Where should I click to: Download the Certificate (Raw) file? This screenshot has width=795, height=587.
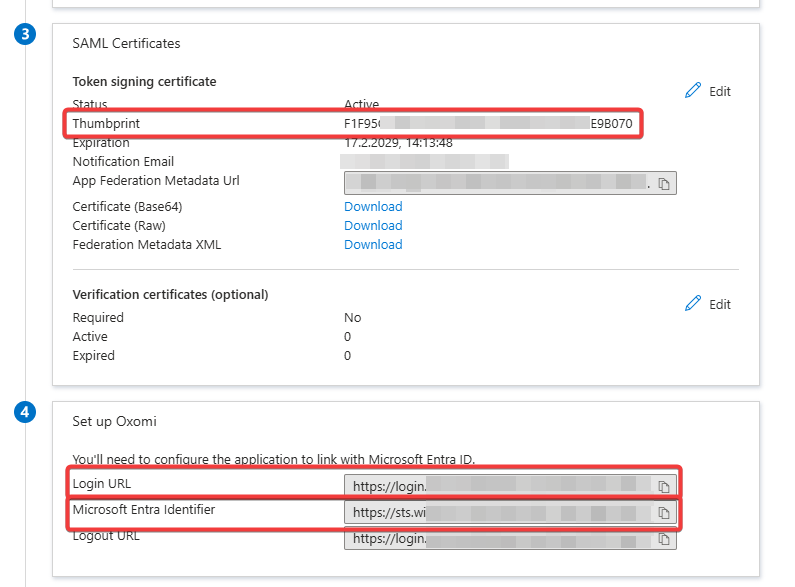click(373, 226)
